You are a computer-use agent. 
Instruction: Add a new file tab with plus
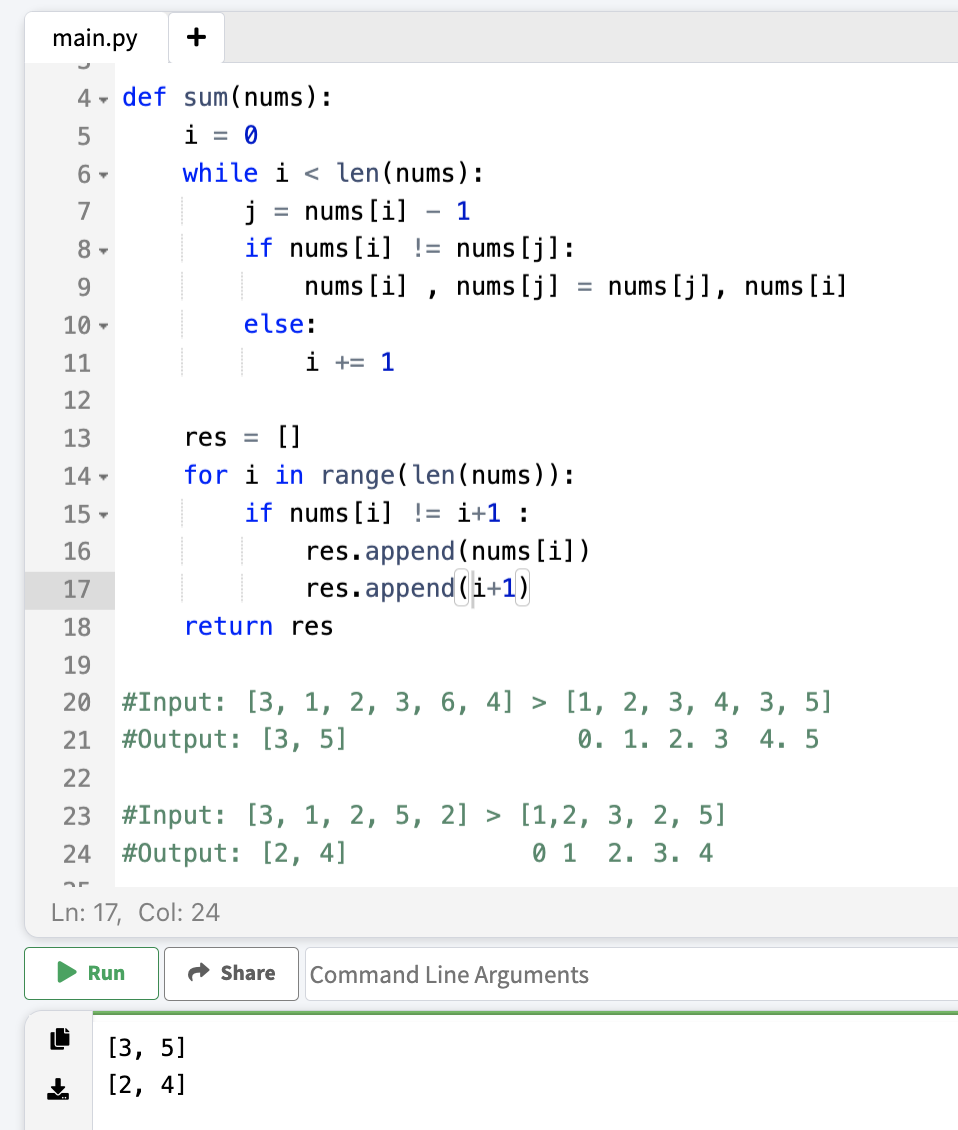coord(197,38)
